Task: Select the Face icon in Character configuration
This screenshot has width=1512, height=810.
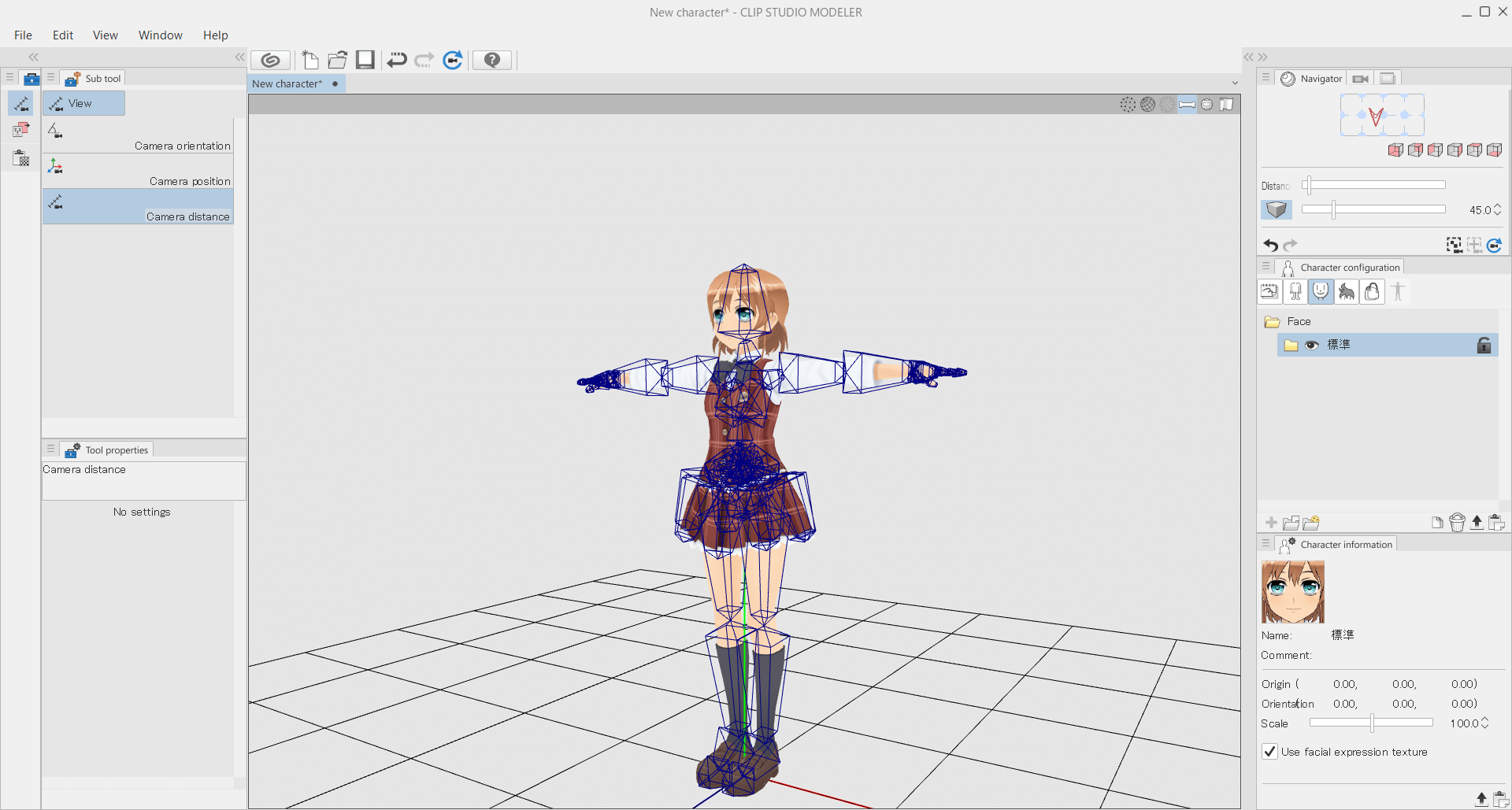Action: 1321,291
